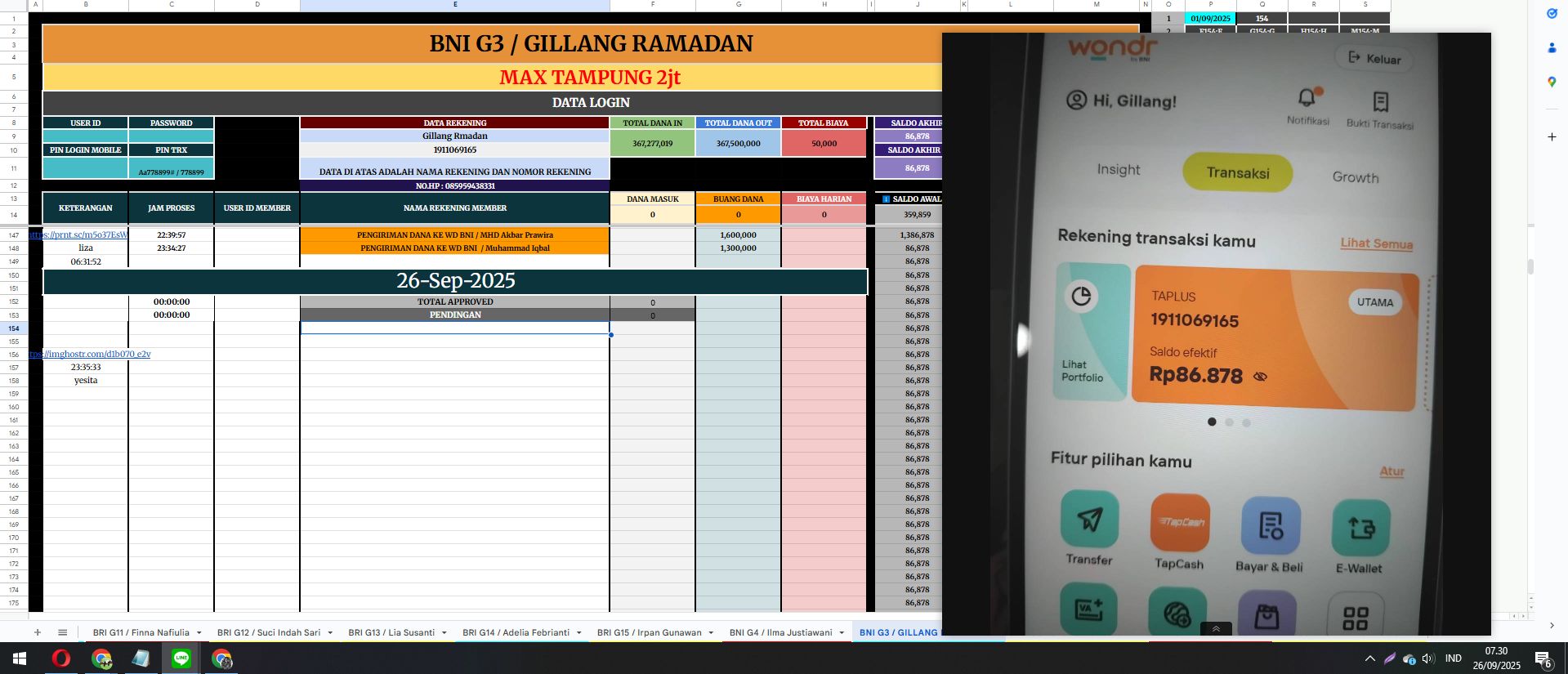The image size is (1568, 674).
Task: Click PENGIRIMAN DANA MHD Akbar Prawira cell
Action: 455,234
